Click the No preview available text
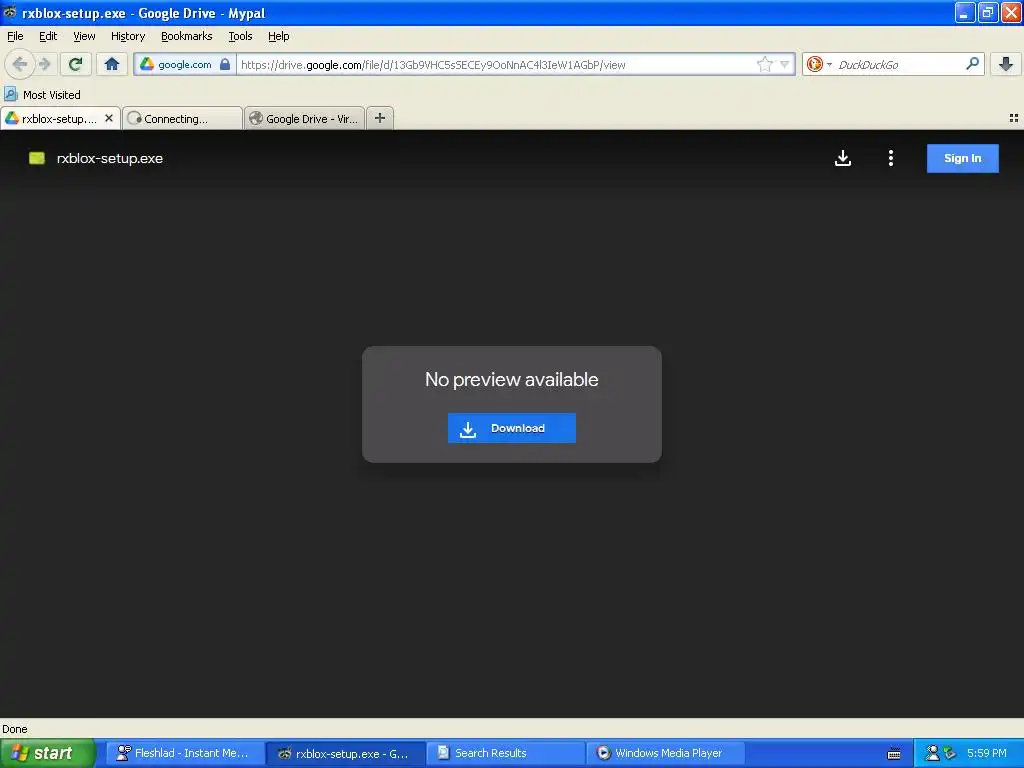 coord(511,379)
